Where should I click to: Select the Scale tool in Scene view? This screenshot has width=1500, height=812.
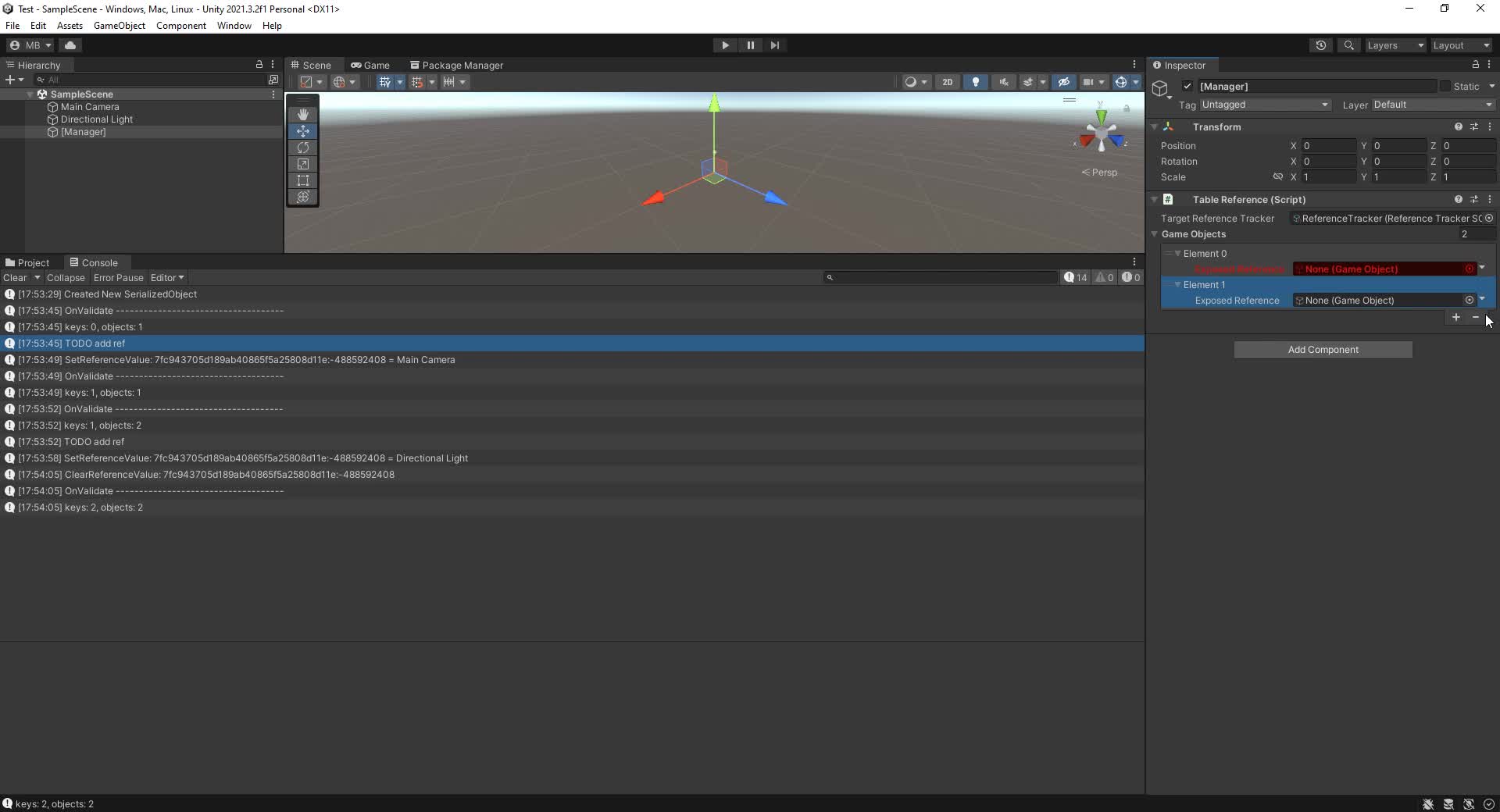[x=302, y=164]
